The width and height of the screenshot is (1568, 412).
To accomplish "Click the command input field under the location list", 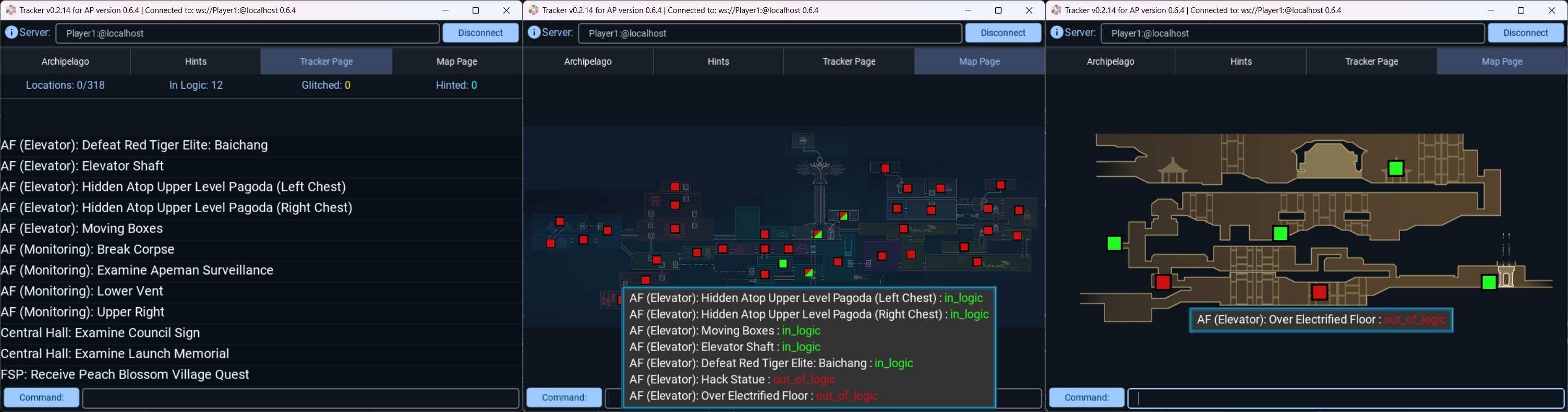I will coord(300,398).
